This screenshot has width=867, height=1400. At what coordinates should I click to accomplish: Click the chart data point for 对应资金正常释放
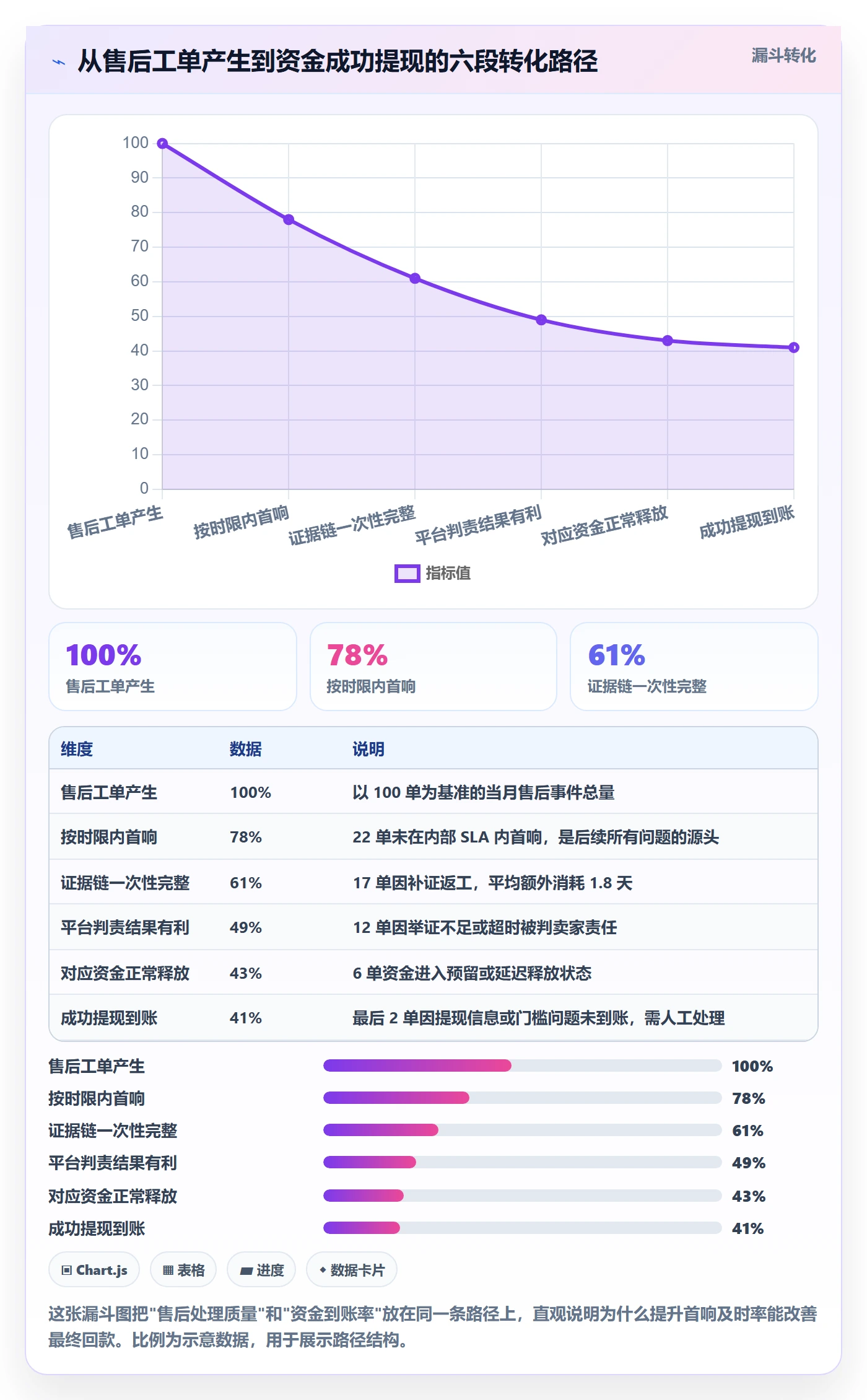(668, 341)
